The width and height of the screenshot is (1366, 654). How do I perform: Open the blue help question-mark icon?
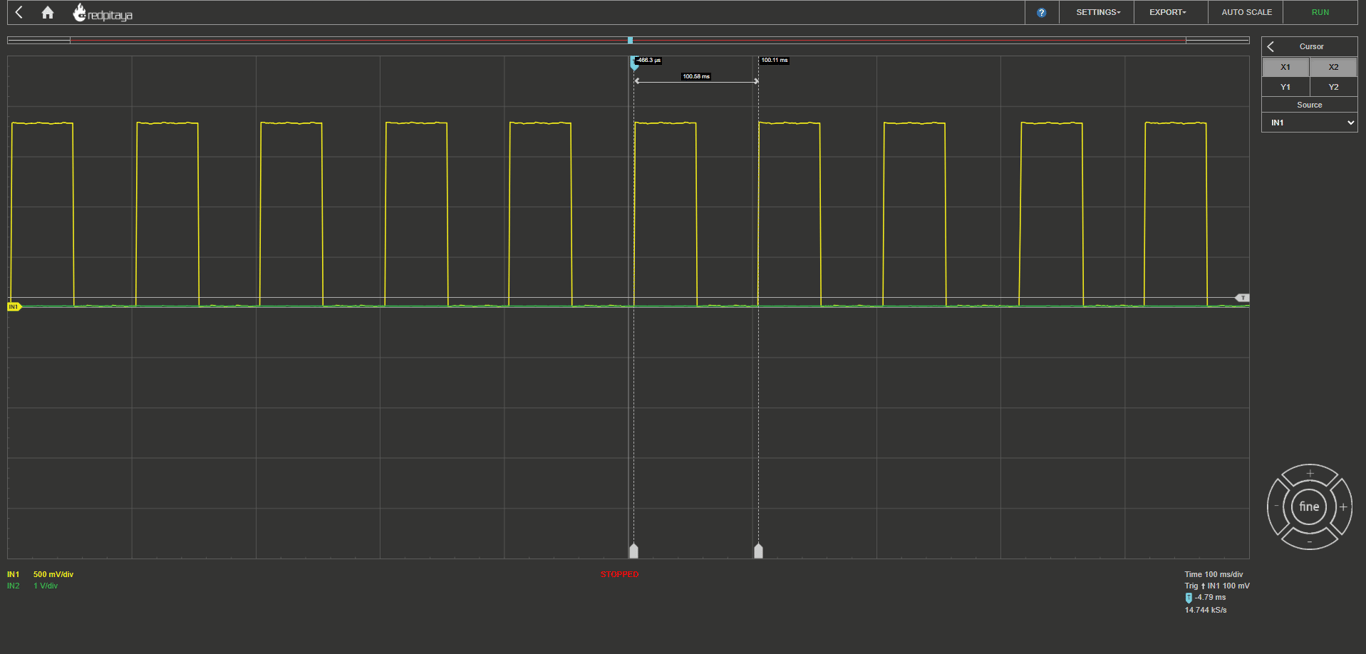[x=1041, y=13]
